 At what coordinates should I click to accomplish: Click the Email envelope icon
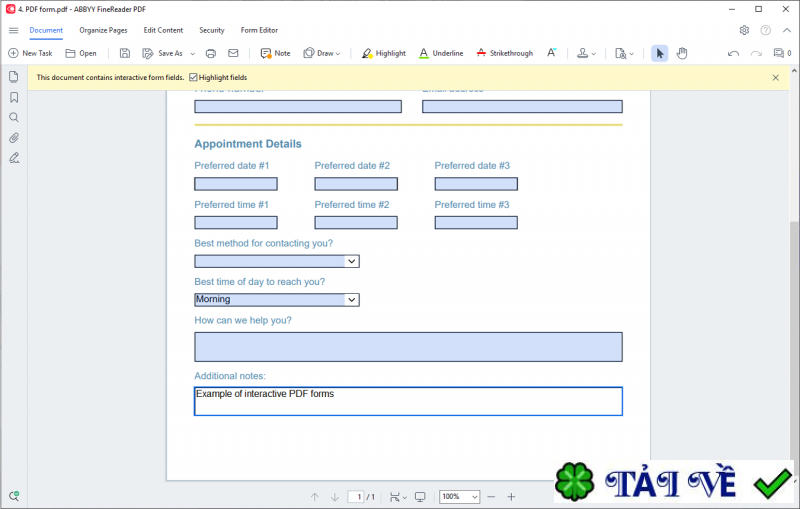click(x=233, y=53)
